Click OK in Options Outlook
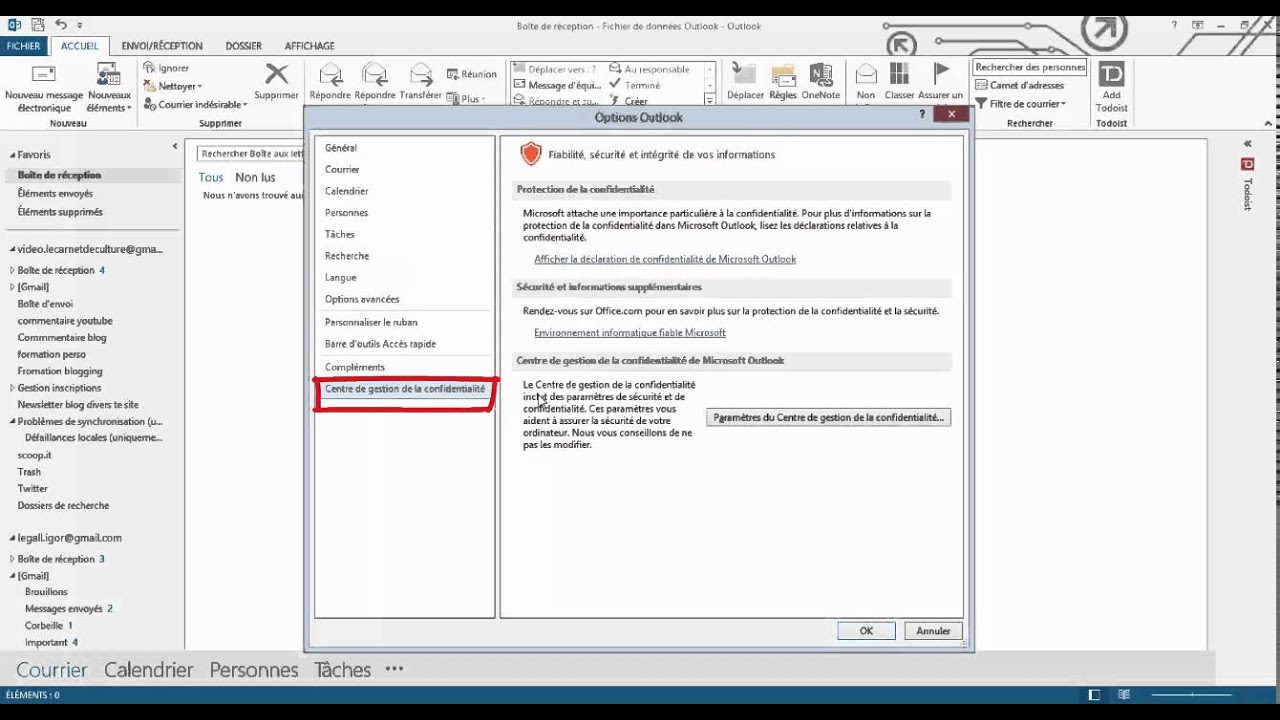1280x720 pixels. pyautogui.click(x=866, y=631)
